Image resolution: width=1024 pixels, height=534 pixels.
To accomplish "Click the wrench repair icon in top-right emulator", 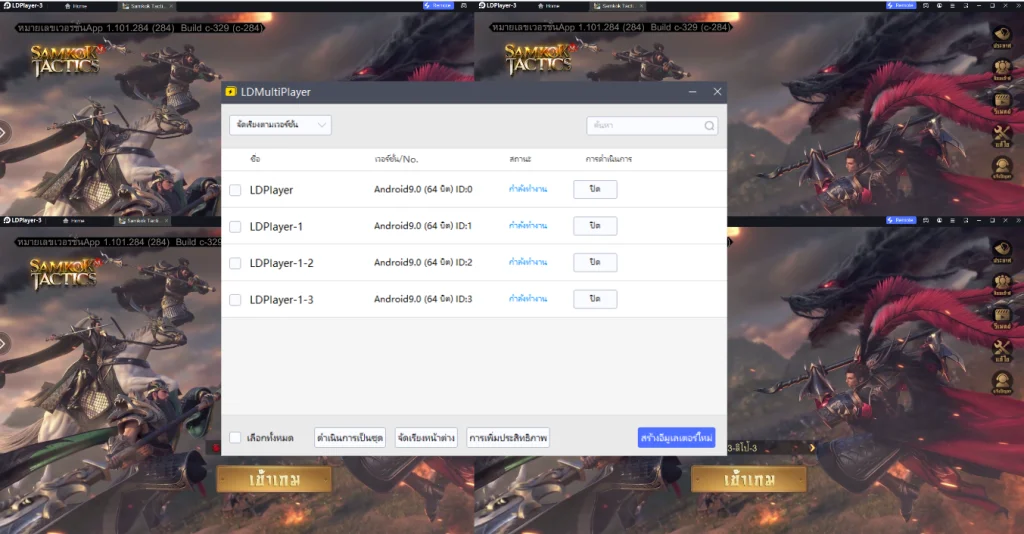I will pos(1002,134).
